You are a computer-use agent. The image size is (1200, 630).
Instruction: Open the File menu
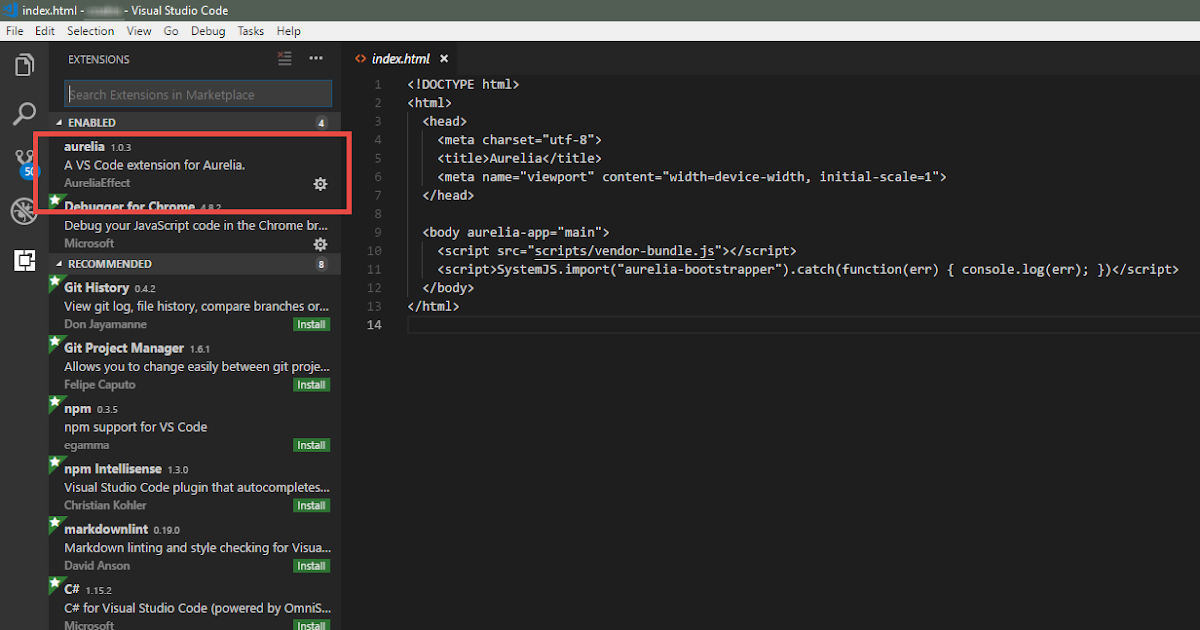tap(15, 31)
